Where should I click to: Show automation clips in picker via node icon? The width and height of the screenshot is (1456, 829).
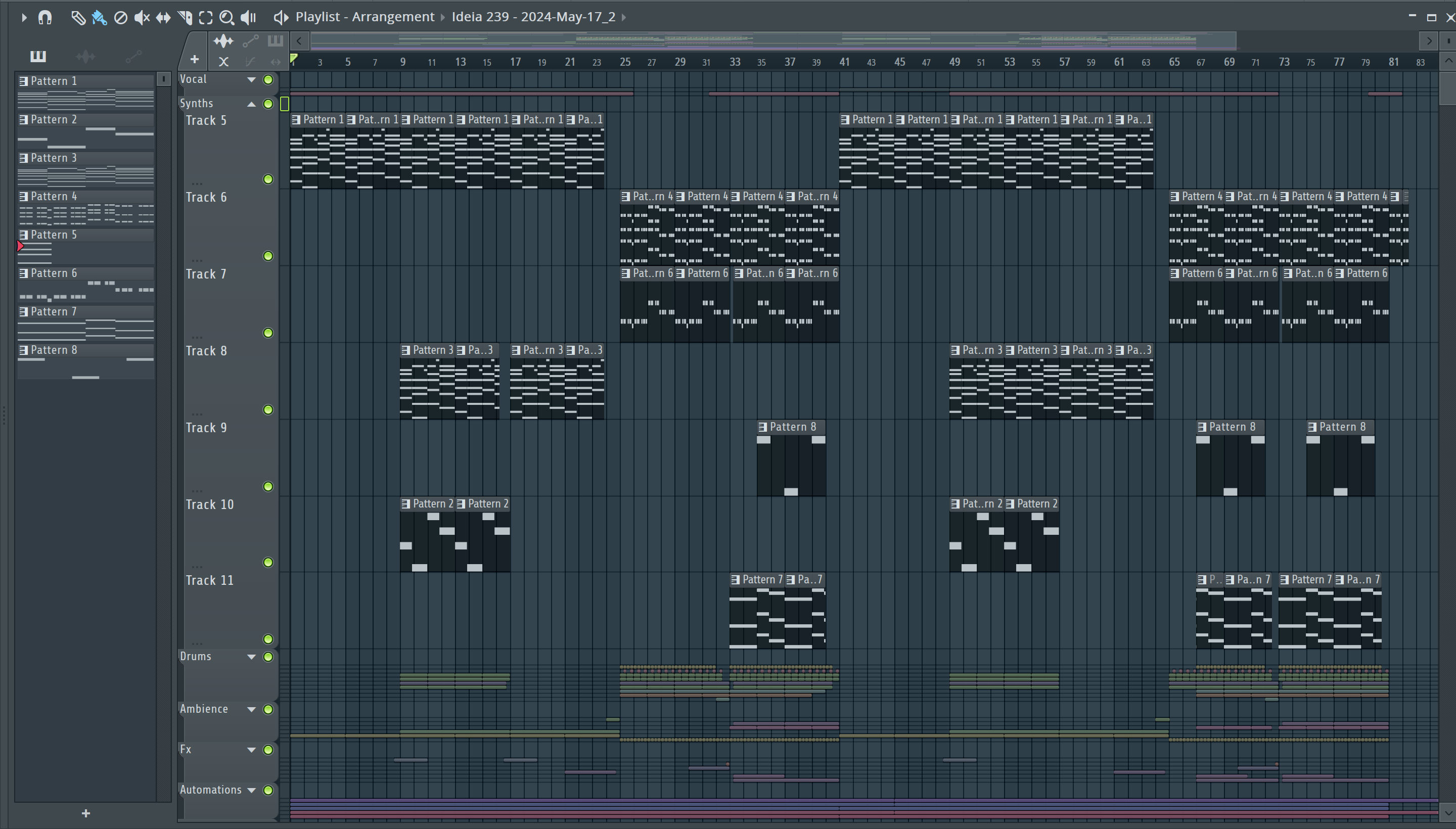pyautogui.click(x=133, y=56)
